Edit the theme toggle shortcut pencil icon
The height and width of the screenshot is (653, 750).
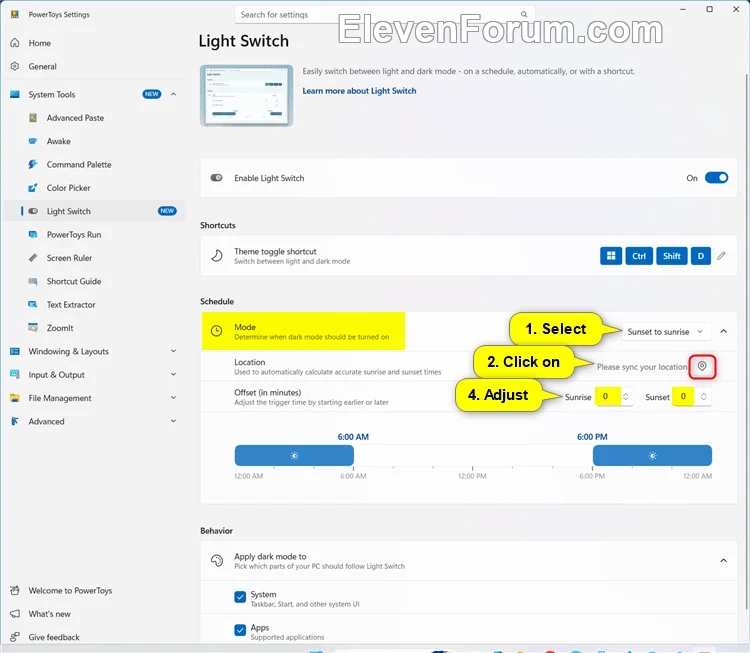[x=721, y=256]
